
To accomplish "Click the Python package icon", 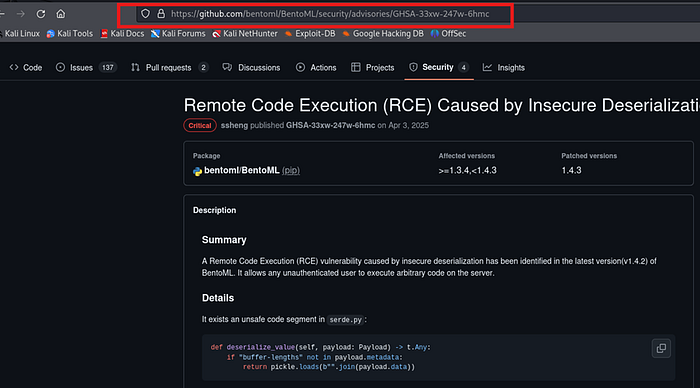I will (x=197, y=171).
